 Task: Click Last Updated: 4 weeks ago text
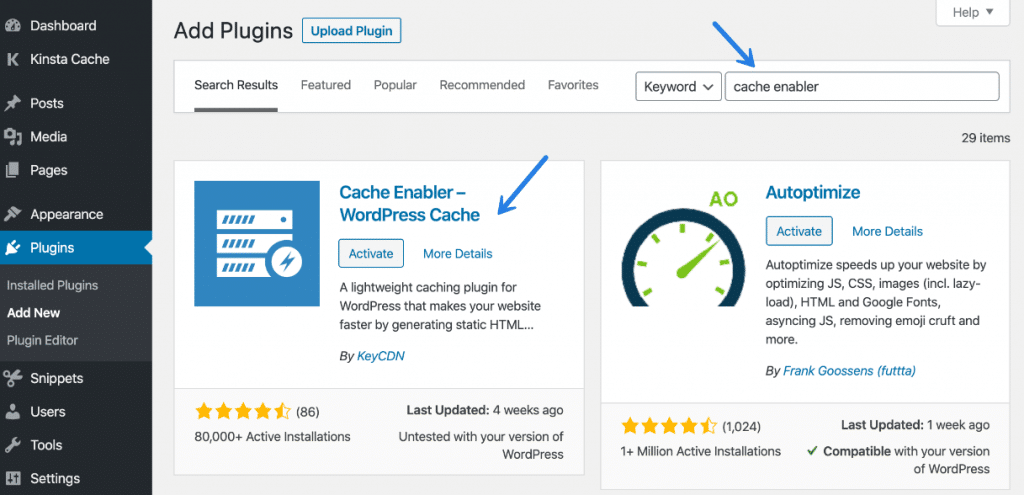(x=485, y=410)
